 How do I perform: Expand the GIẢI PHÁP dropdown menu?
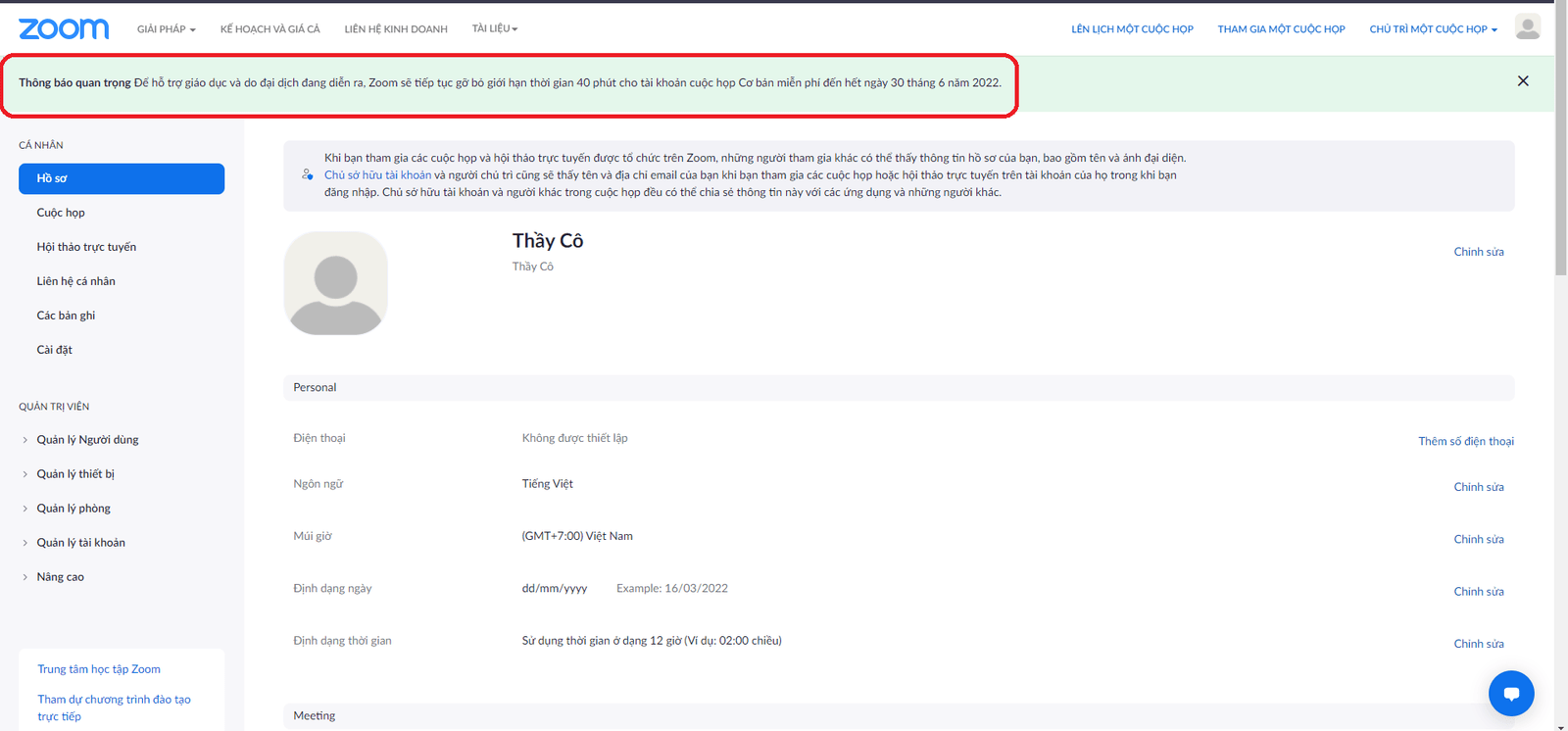pos(166,29)
